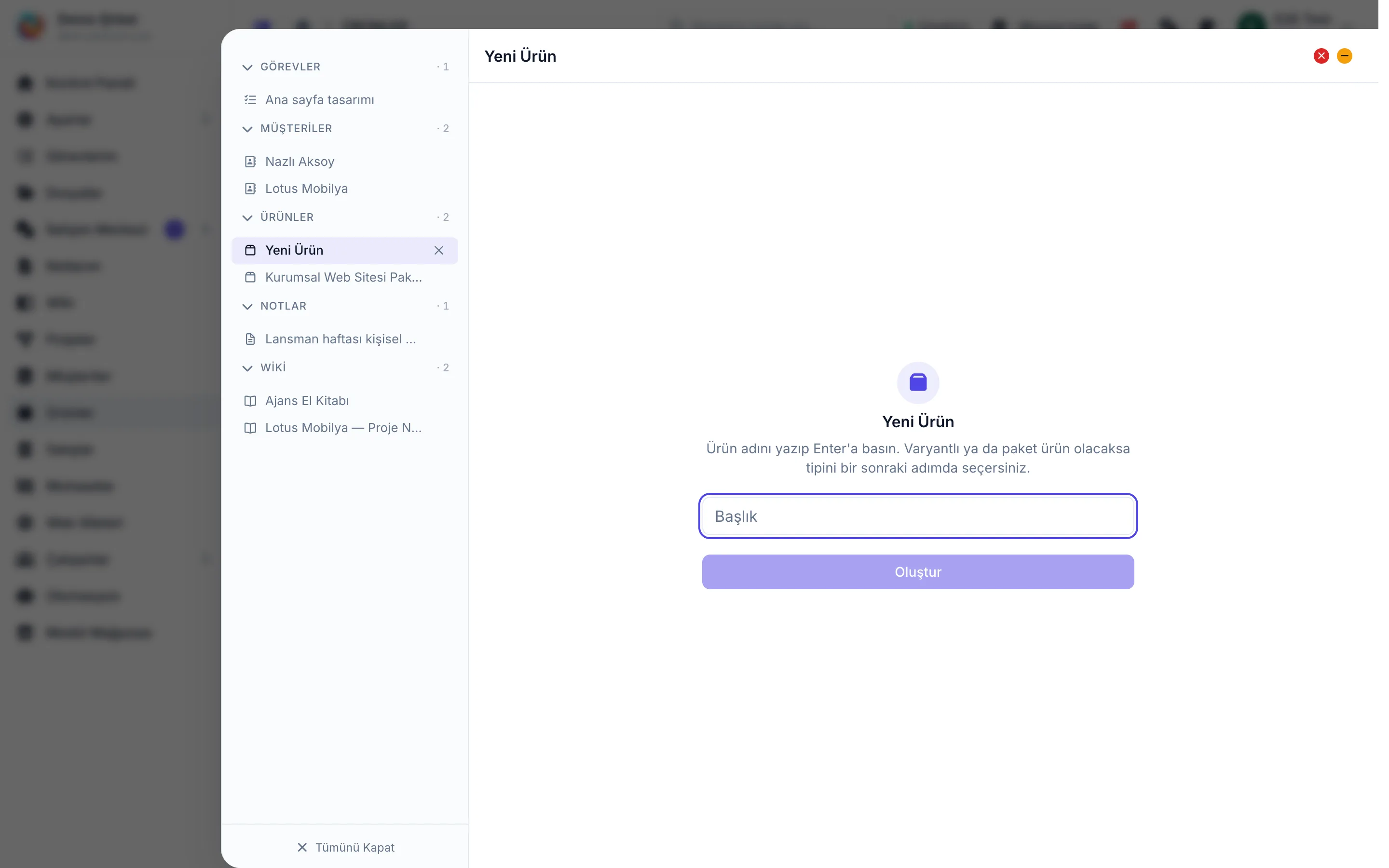Open the Lansman haftası kişisel note
The image size is (1389, 868).
(344, 339)
